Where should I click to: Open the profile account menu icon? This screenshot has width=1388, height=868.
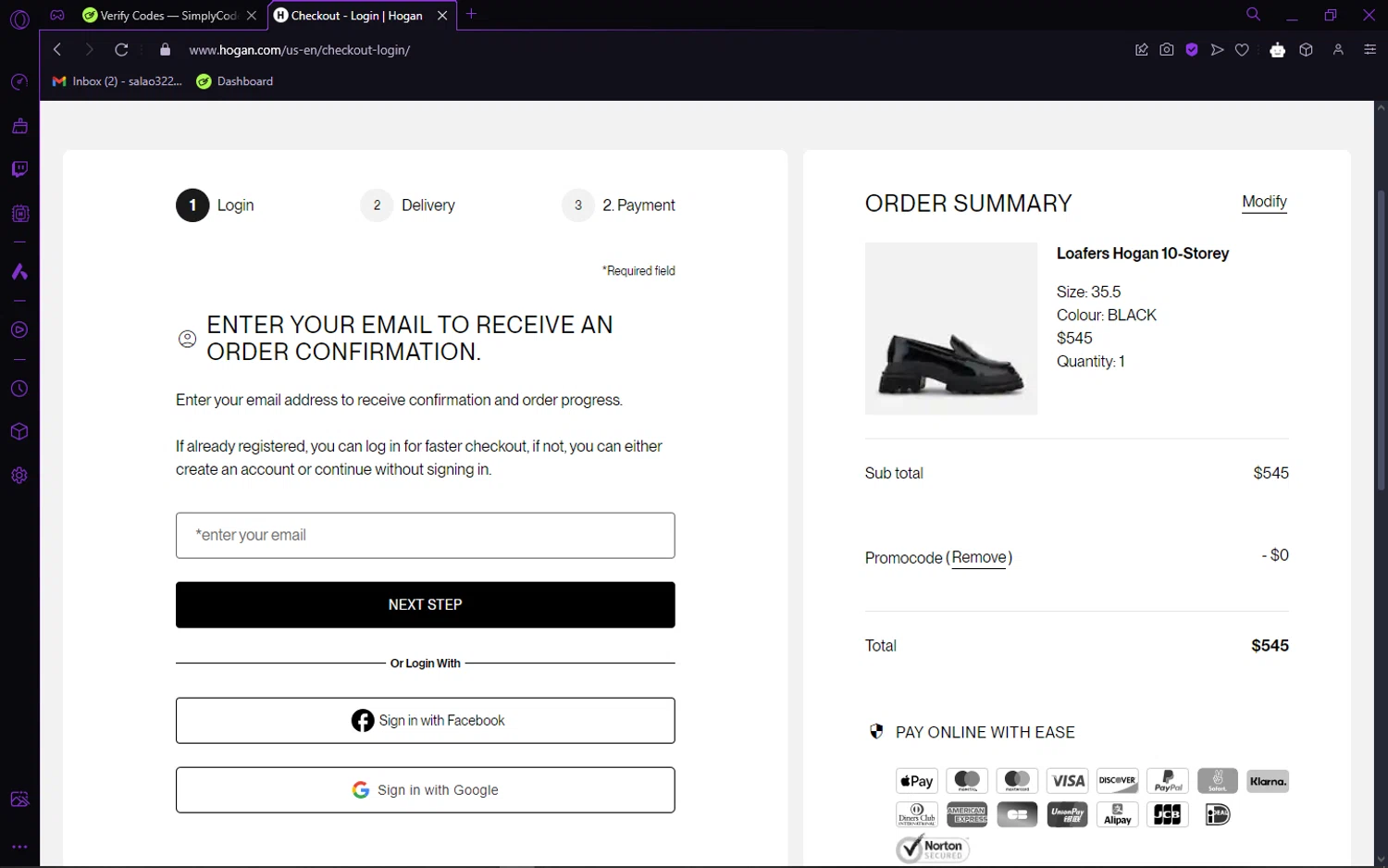click(1338, 50)
